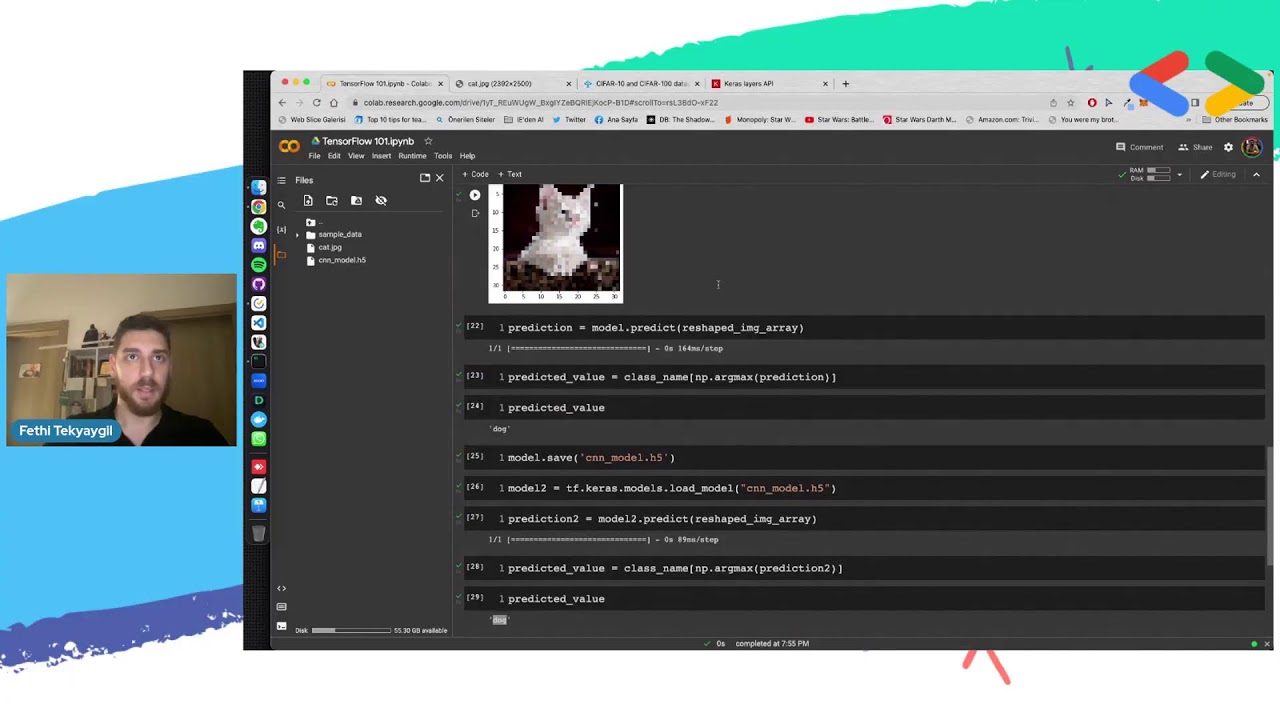Collapse the notebook header chevron
Image resolution: width=1280 pixels, height=720 pixels.
click(1256, 174)
